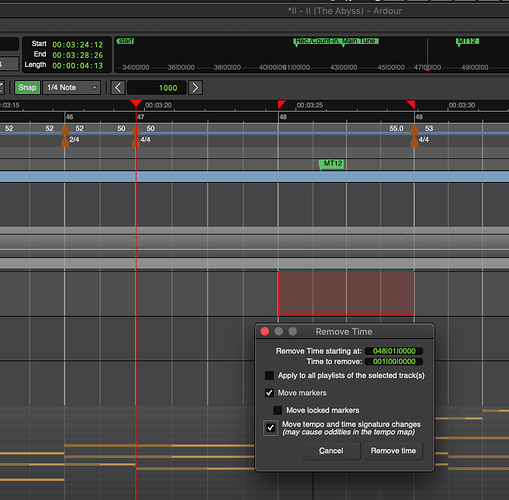Uncheck Move tempo and time signature changes

[271, 428]
